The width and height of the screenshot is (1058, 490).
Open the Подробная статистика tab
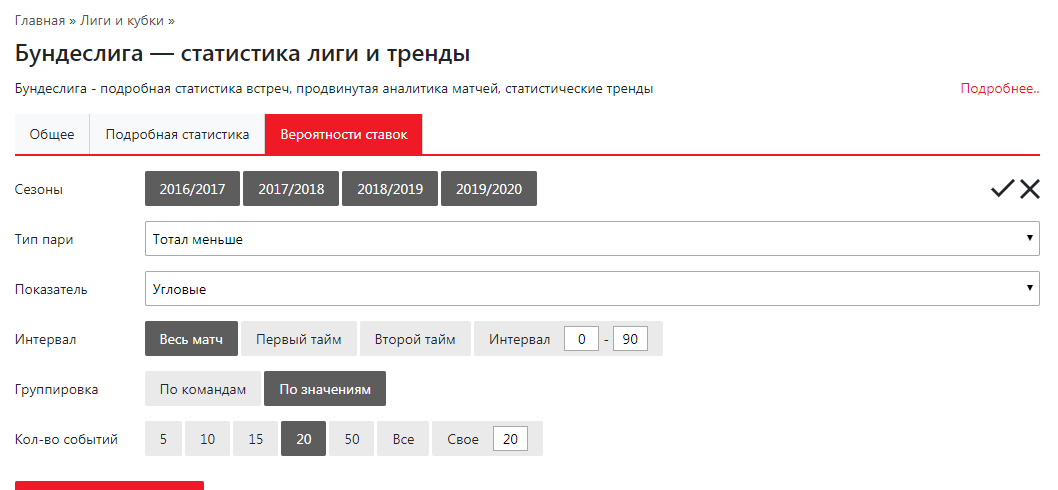click(x=177, y=135)
